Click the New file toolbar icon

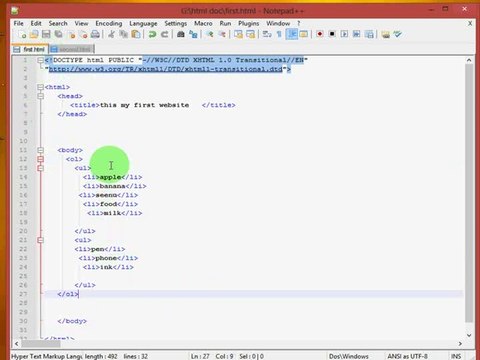[x=22, y=34]
